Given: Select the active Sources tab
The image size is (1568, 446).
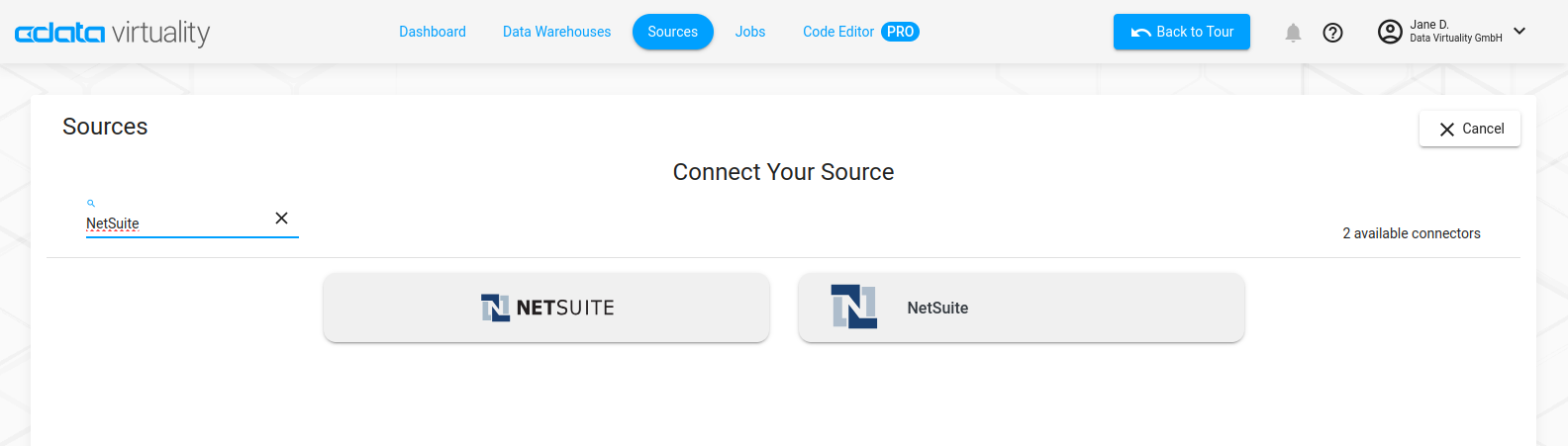Looking at the screenshot, I should click(672, 32).
